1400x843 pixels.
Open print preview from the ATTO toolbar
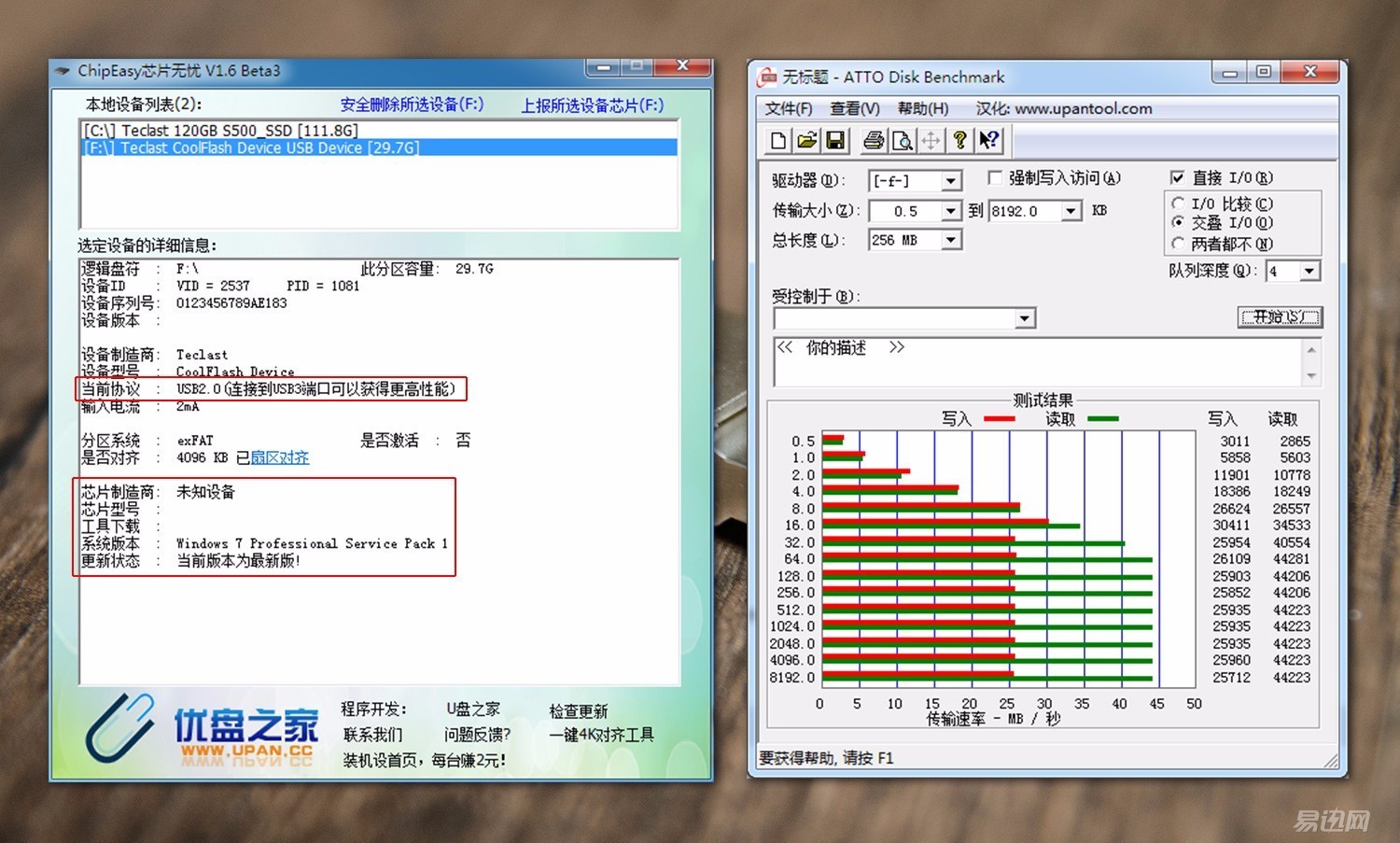903,141
